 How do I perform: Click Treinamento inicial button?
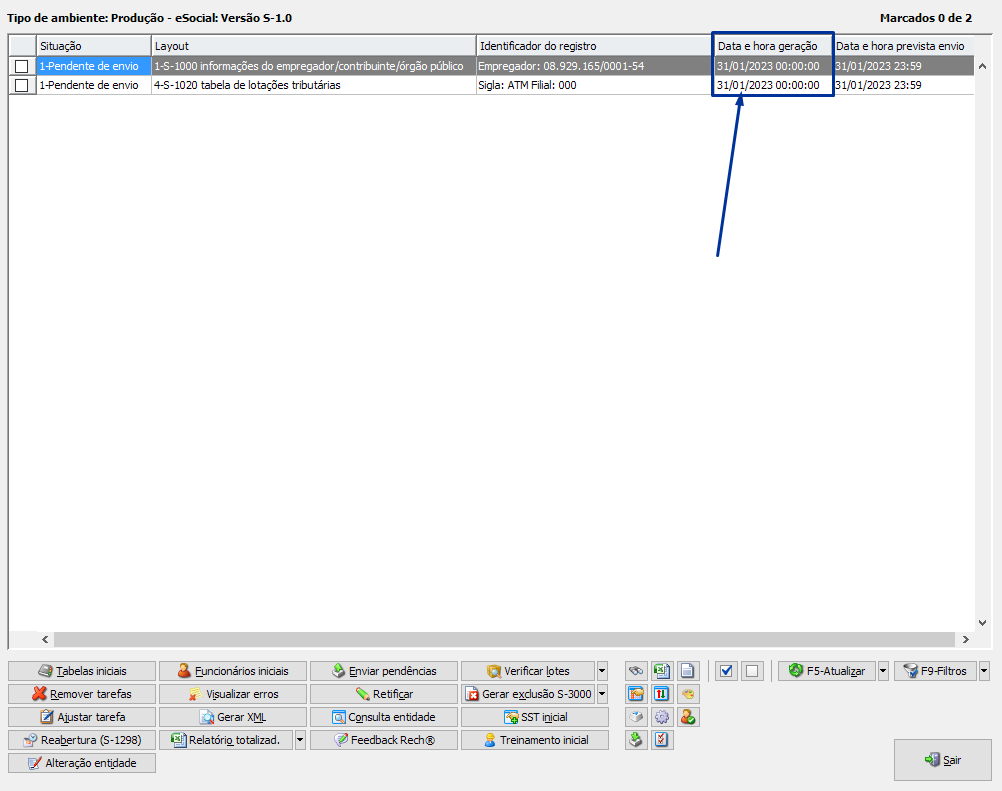click(x=535, y=740)
